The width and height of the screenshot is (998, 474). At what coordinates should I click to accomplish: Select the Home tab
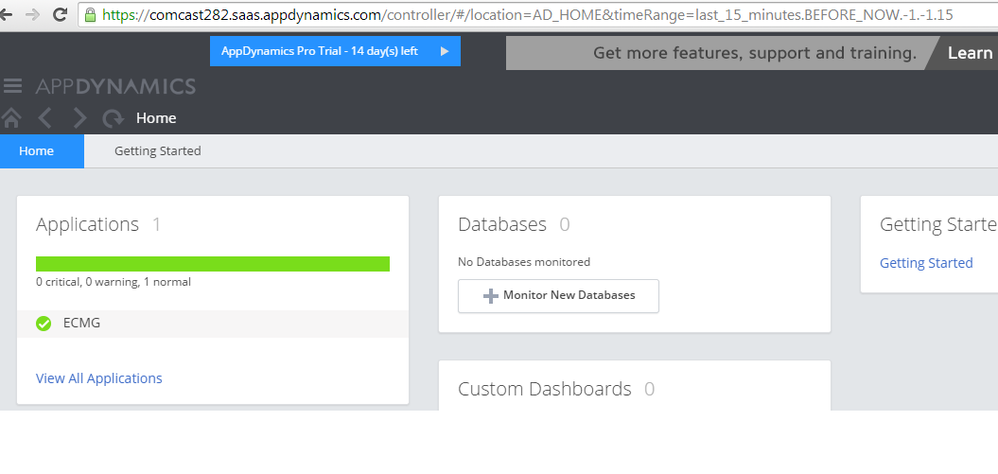(x=36, y=151)
